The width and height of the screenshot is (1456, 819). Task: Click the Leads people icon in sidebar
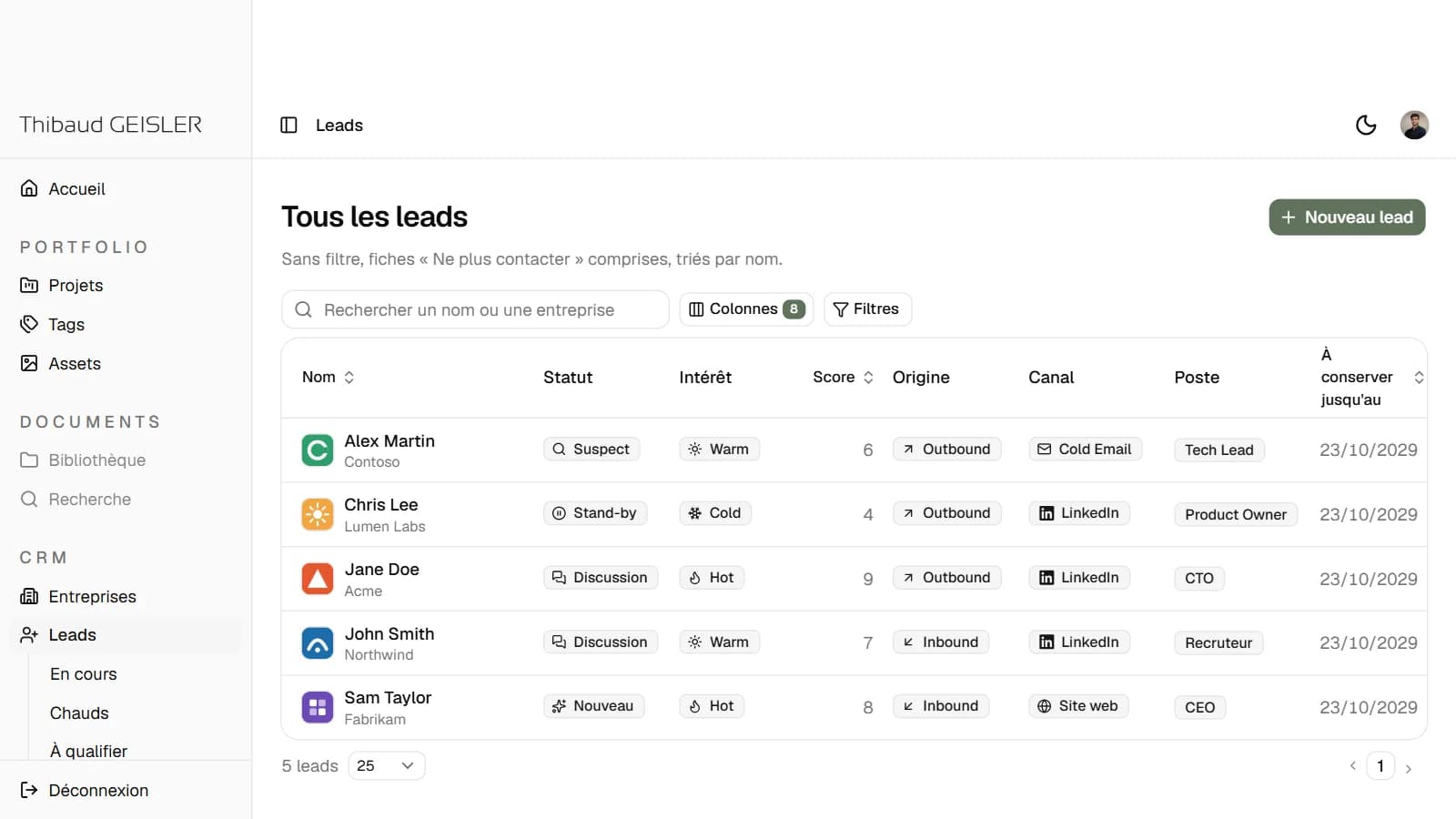(29, 634)
